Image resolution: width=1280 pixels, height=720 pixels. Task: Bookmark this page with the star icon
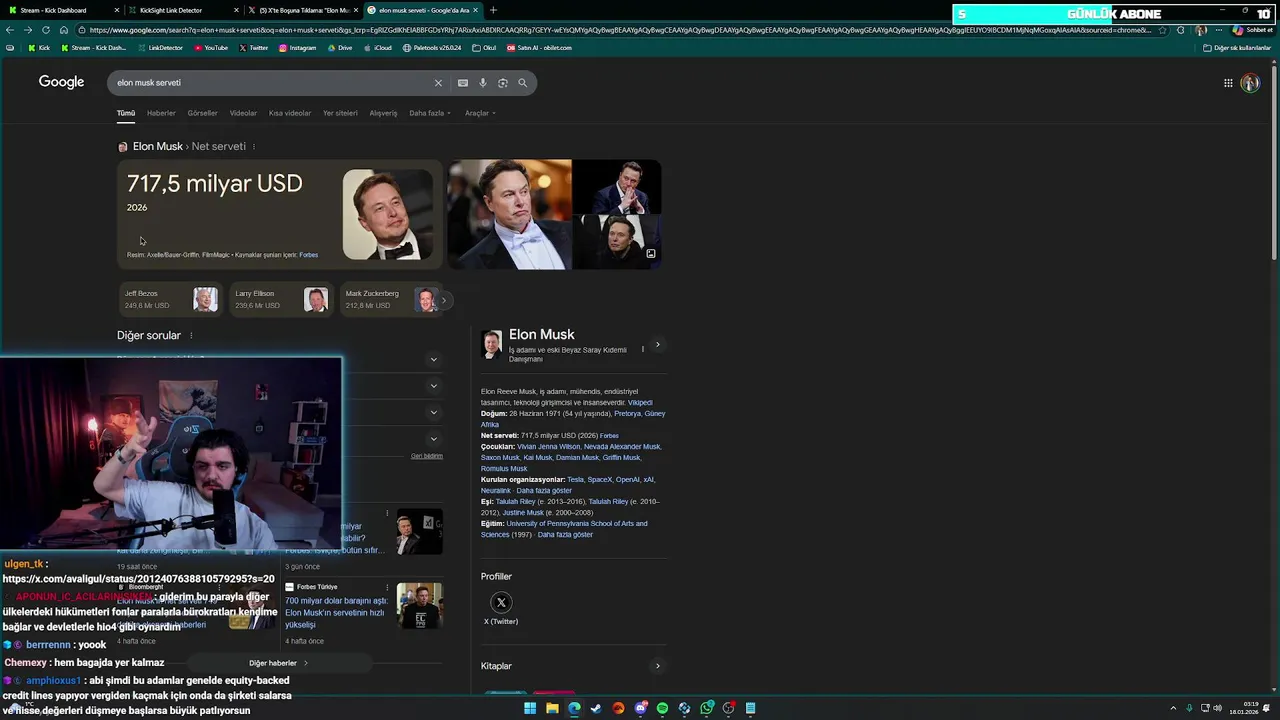1162,30
